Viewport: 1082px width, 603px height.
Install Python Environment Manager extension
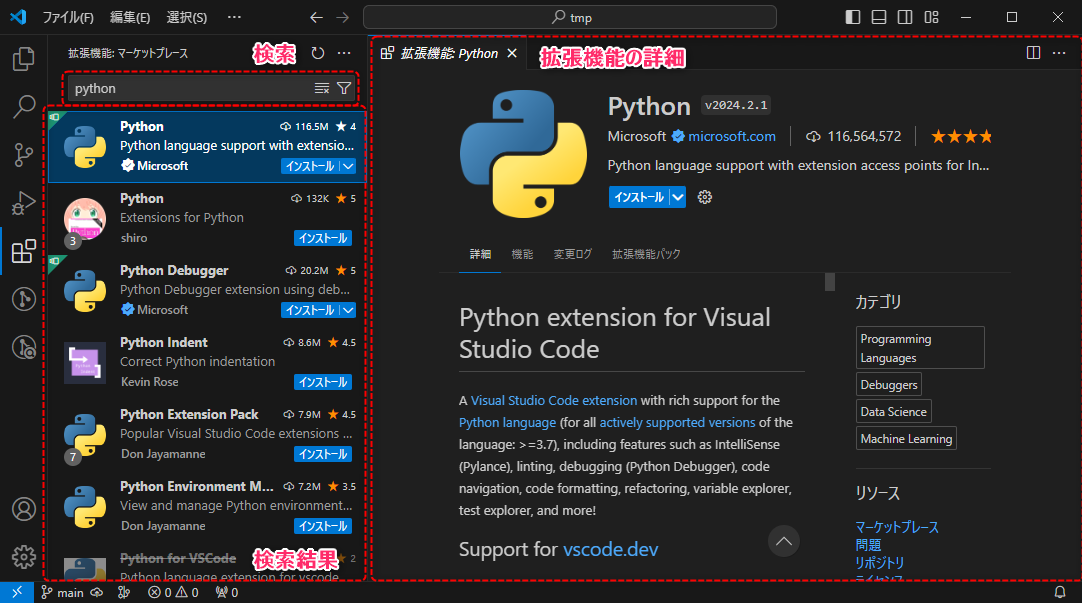(x=323, y=526)
